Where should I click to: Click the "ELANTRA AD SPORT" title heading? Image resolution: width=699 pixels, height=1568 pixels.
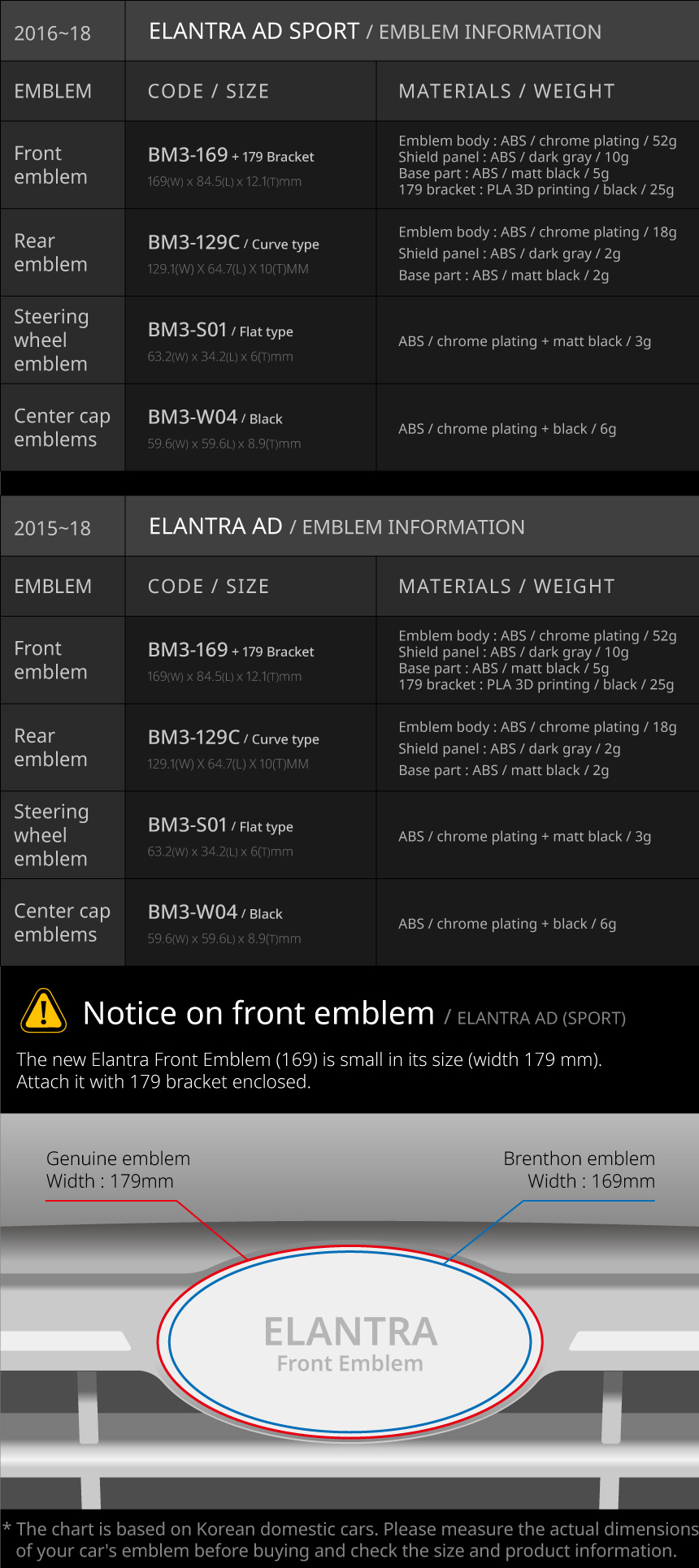point(254,32)
